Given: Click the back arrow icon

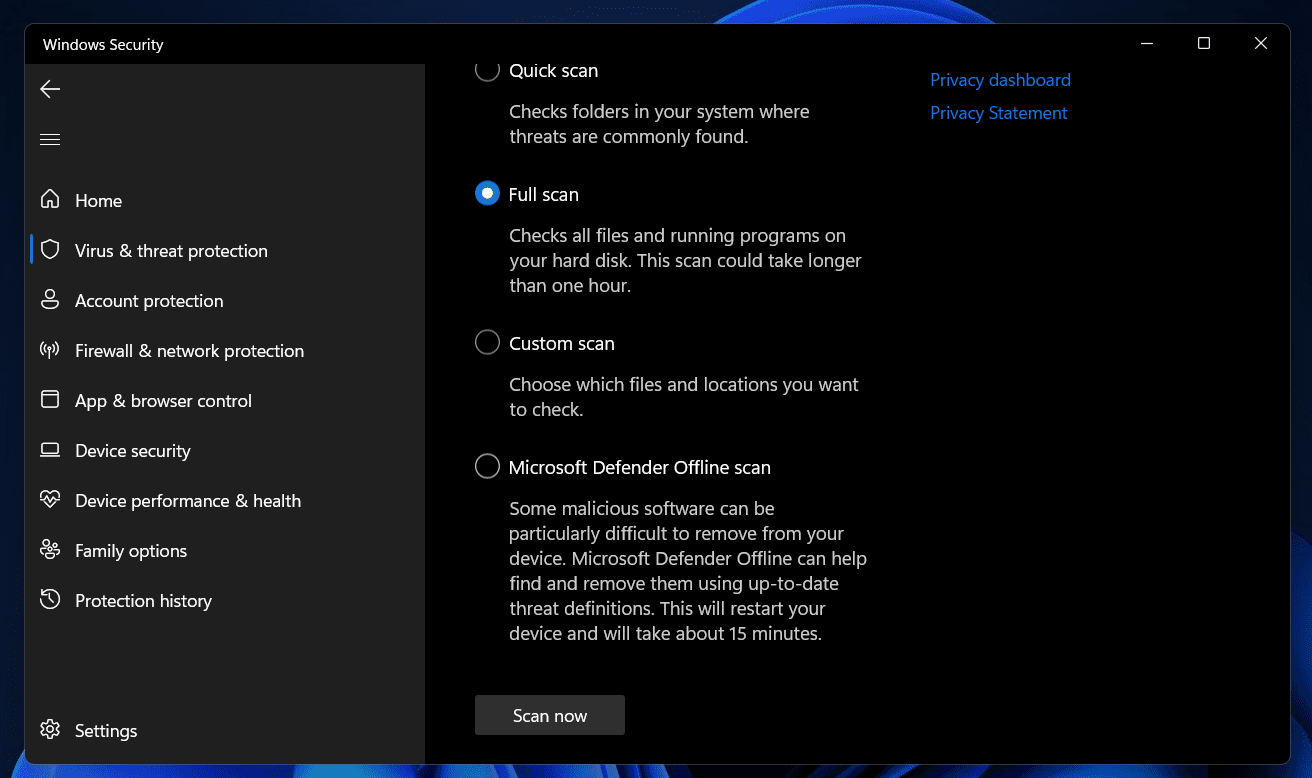Looking at the screenshot, I should [x=50, y=90].
